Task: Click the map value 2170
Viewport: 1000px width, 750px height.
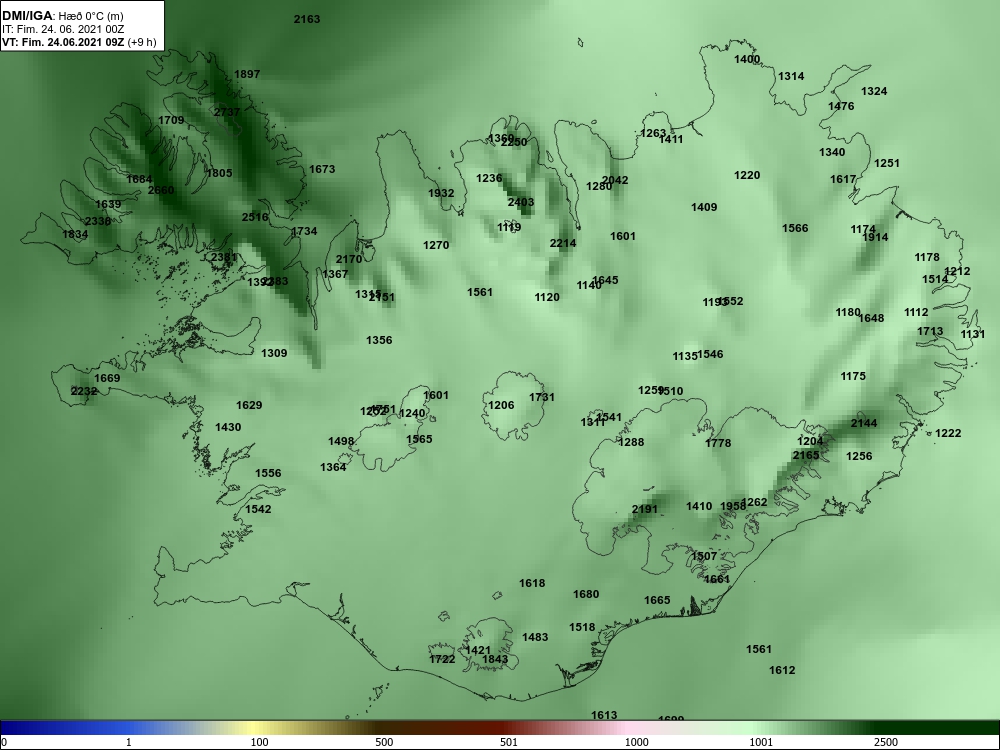Action: click(349, 259)
